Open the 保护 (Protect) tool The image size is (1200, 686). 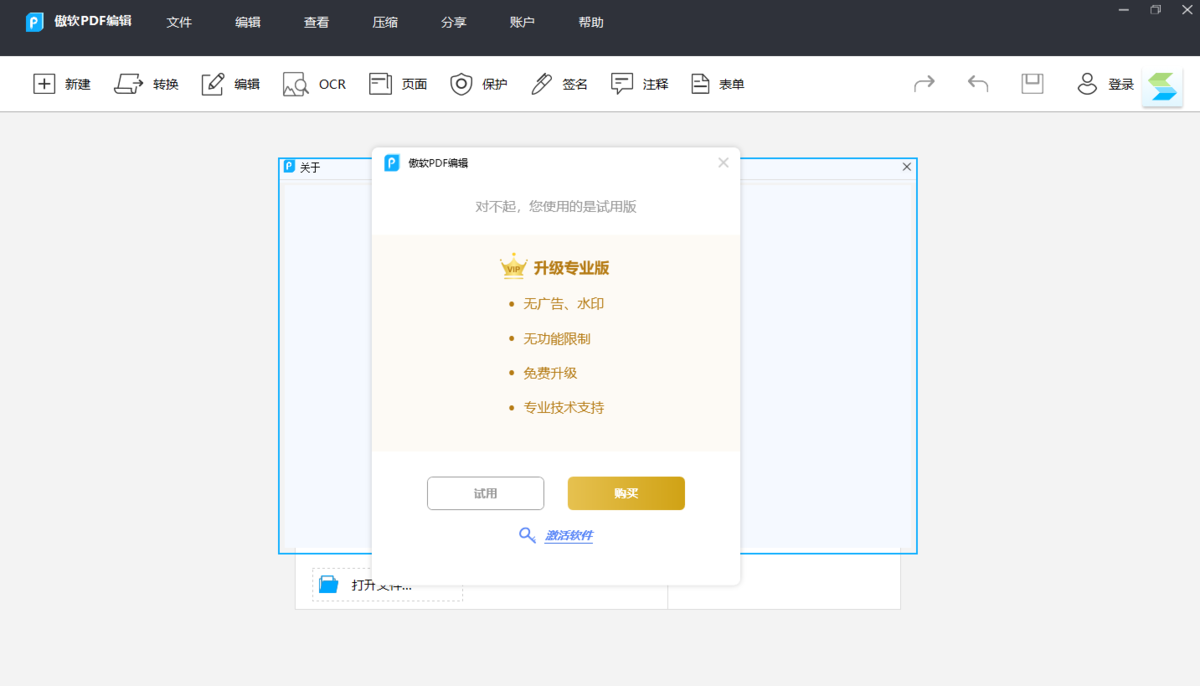(478, 83)
